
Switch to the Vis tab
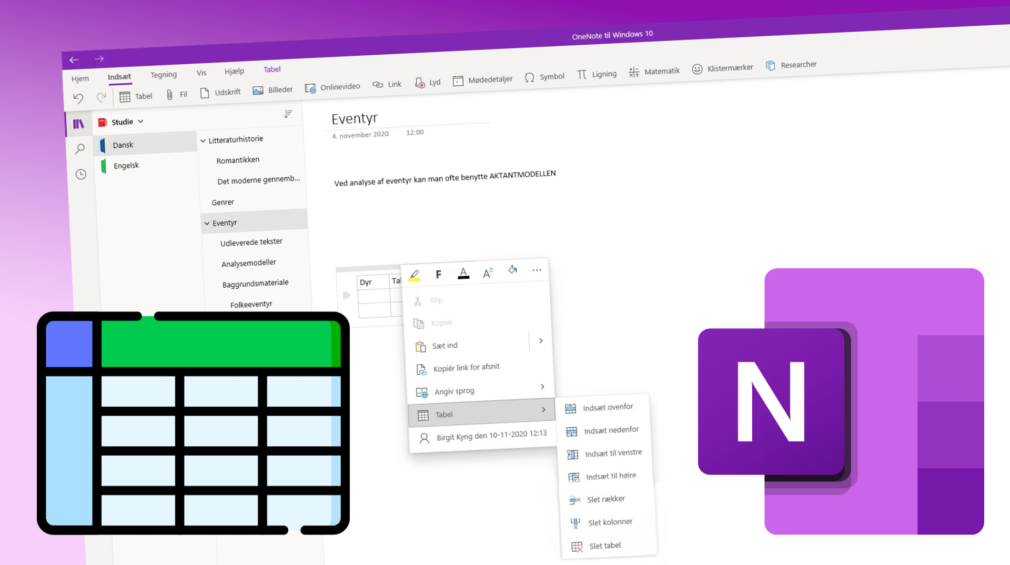point(201,73)
